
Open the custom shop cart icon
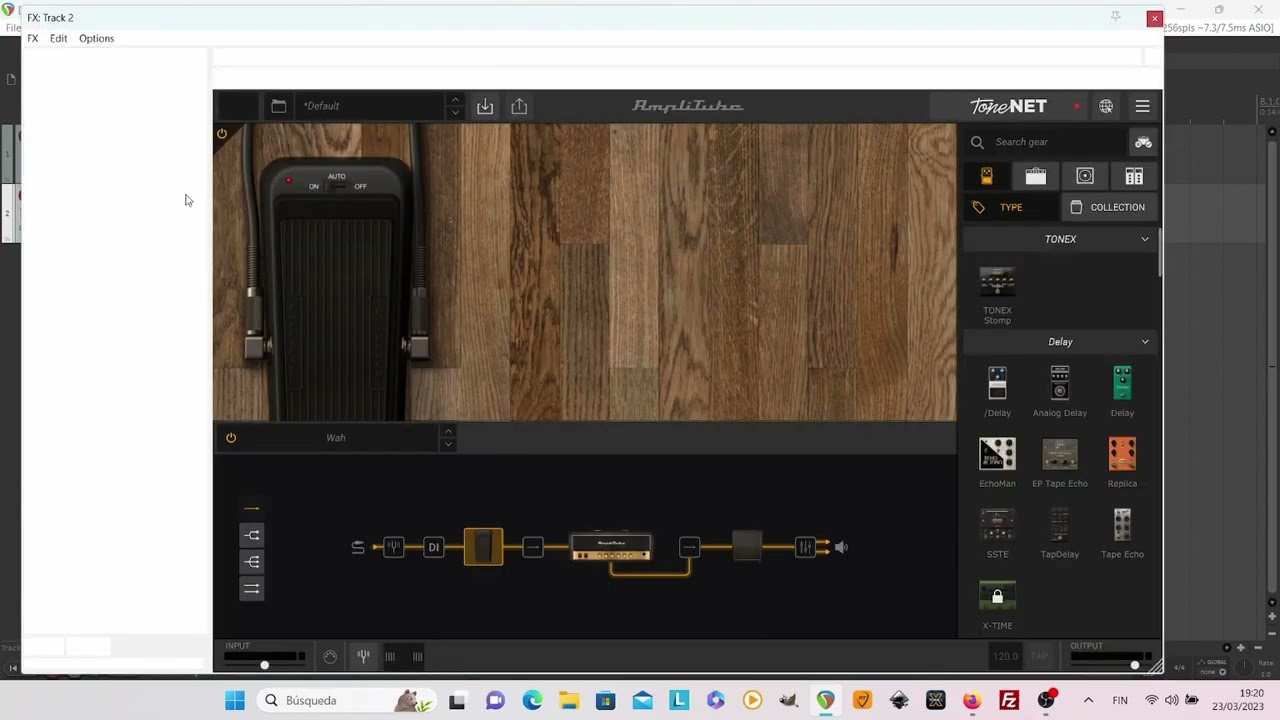[1143, 142]
